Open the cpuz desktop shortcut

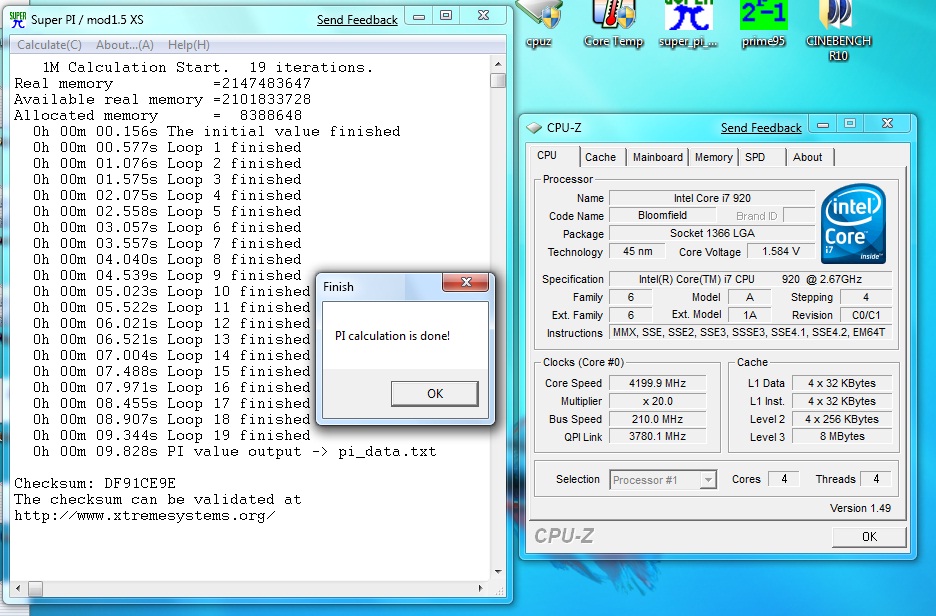pyautogui.click(x=538, y=23)
